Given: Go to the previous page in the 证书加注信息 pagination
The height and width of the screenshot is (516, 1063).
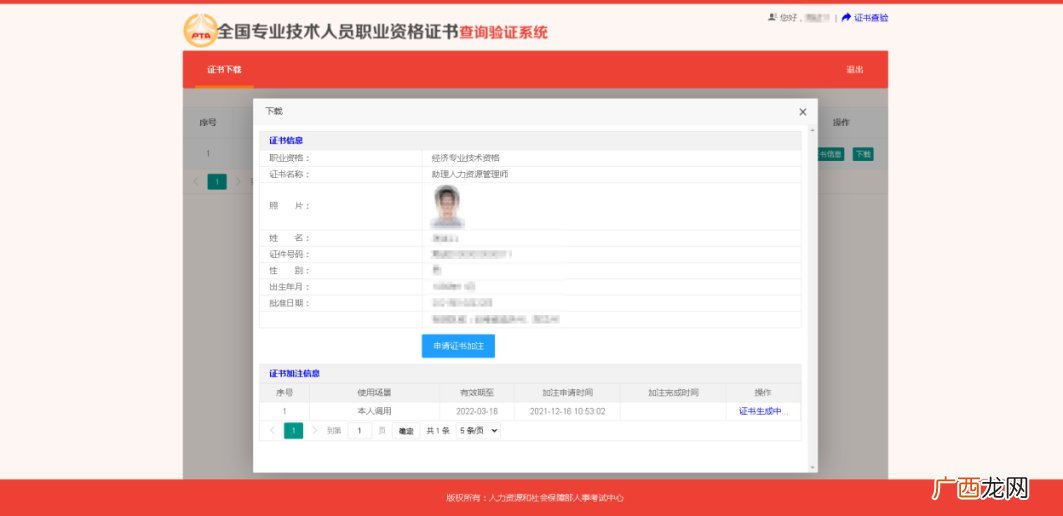Looking at the screenshot, I should click(x=273, y=431).
